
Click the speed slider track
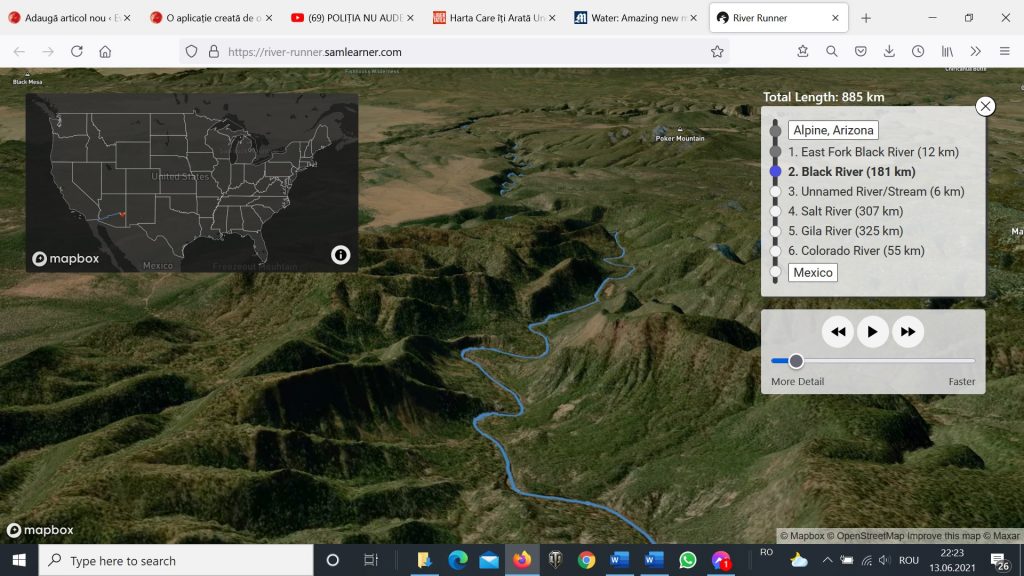click(x=880, y=361)
